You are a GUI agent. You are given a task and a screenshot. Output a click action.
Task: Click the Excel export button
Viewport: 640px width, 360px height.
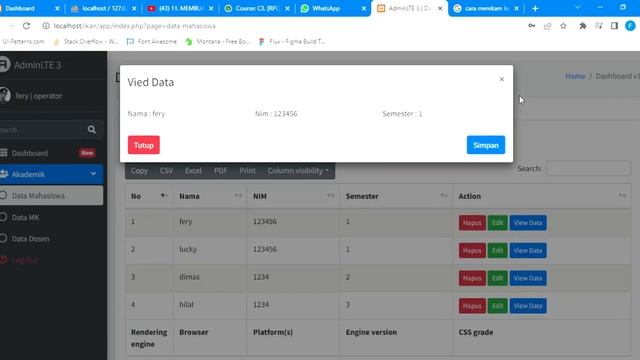pos(193,171)
